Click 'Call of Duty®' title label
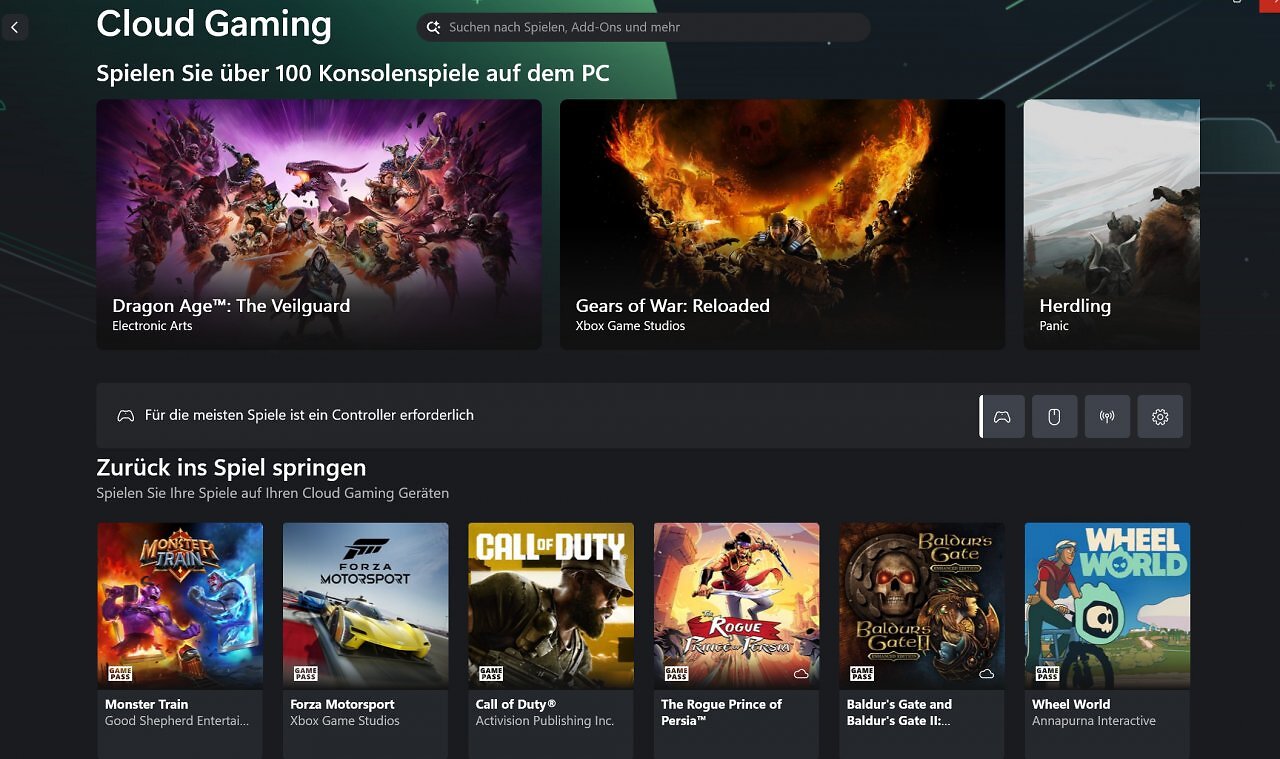 (x=516, y=704)
